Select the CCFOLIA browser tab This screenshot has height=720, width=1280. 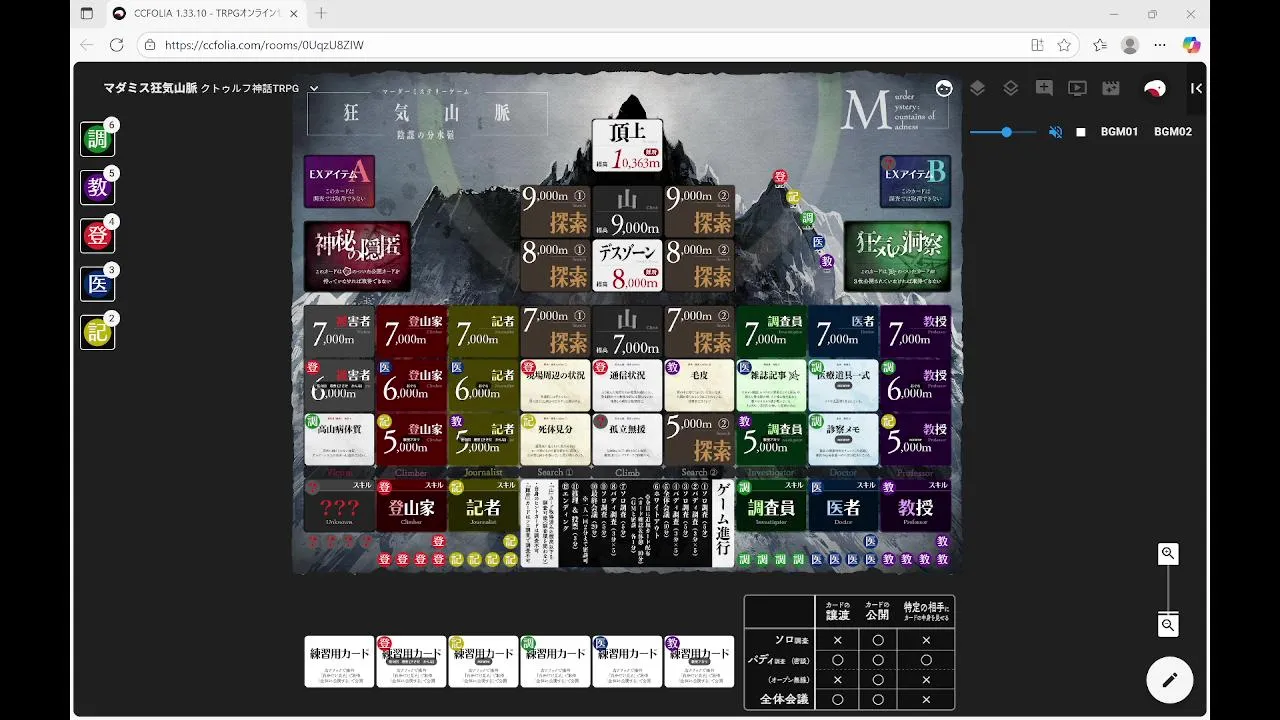coord(204,14)
